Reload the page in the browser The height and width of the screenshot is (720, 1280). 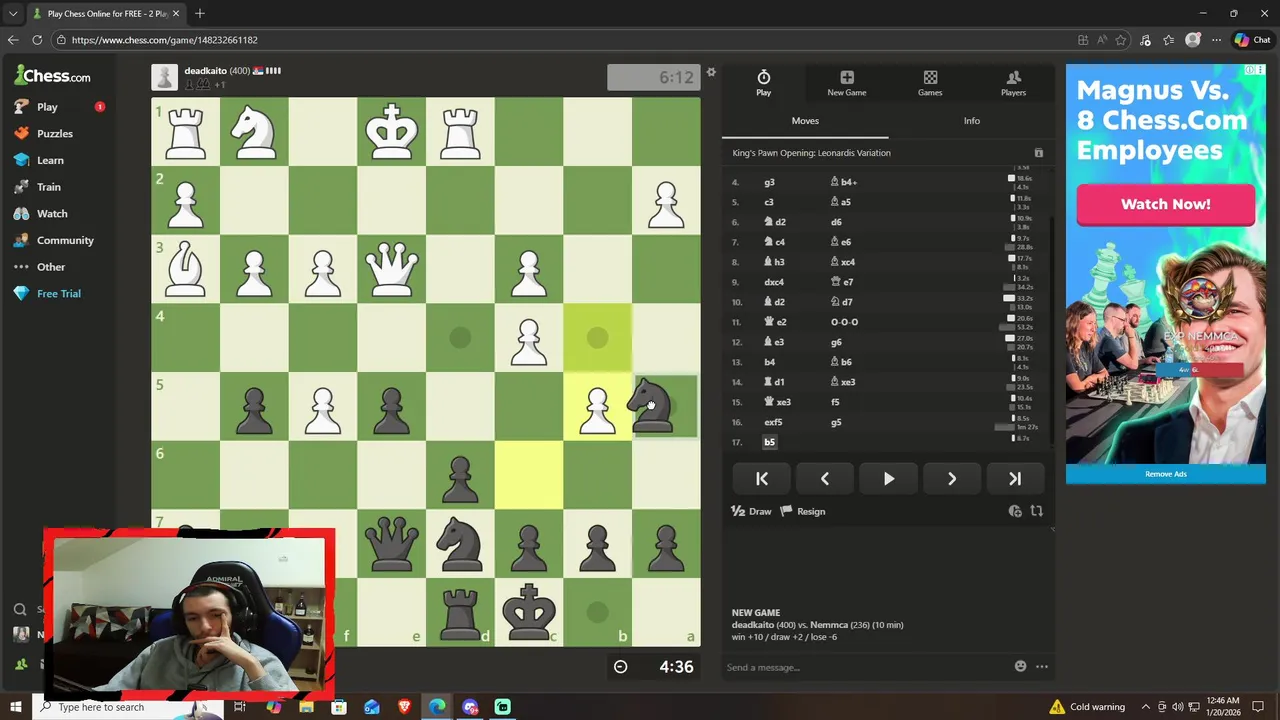click(x=37, y=40)
